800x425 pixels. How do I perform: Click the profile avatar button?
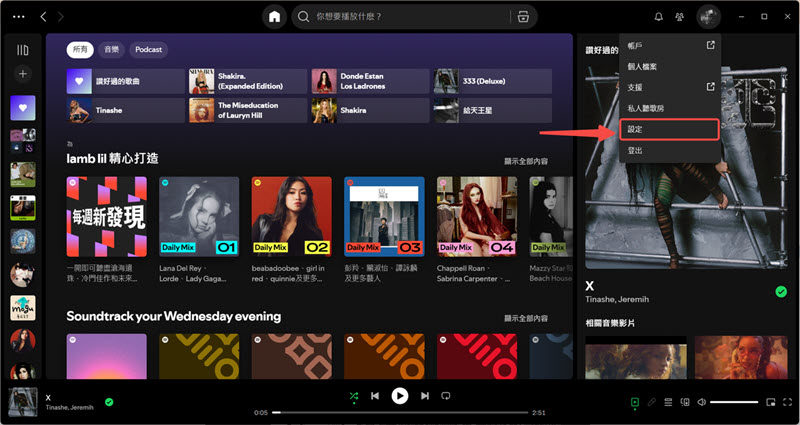(x=709, y=17)
